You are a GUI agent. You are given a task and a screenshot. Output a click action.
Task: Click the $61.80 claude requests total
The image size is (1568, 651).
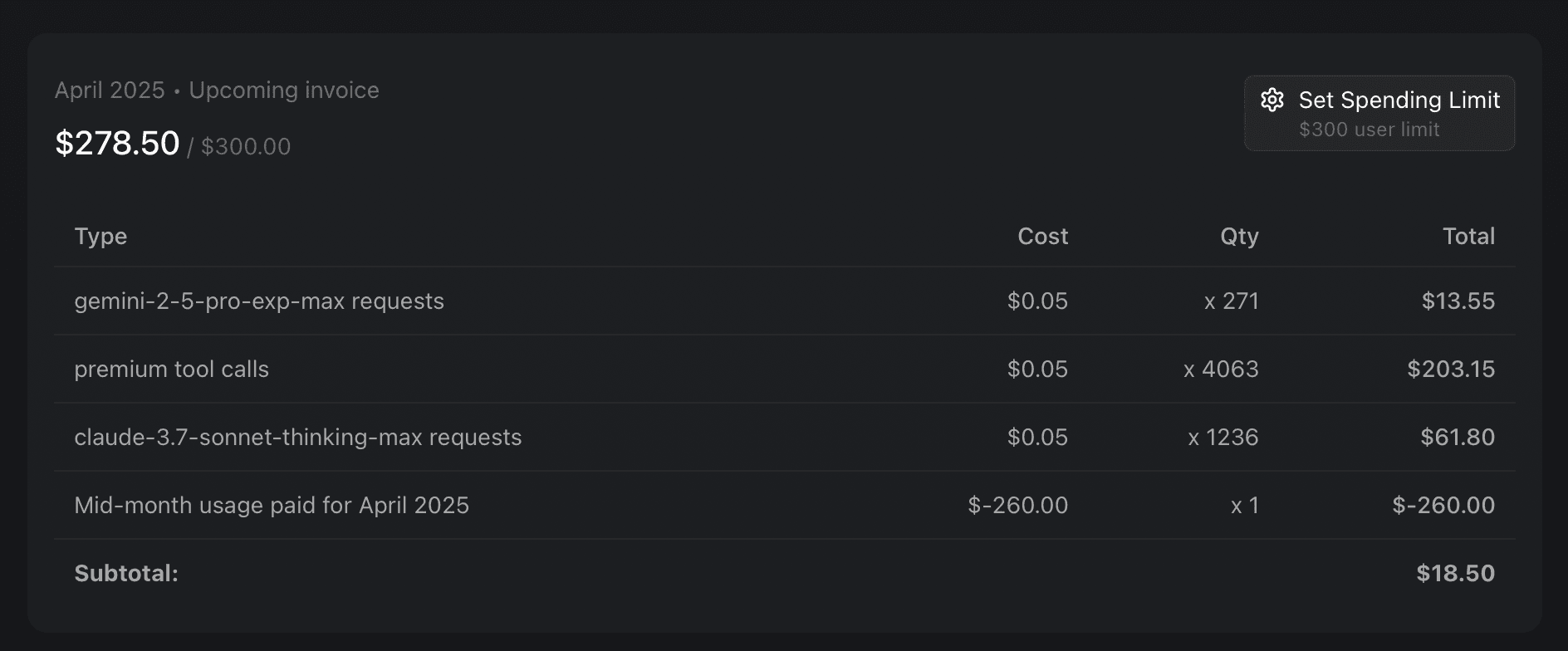[x=1457, y=437]
